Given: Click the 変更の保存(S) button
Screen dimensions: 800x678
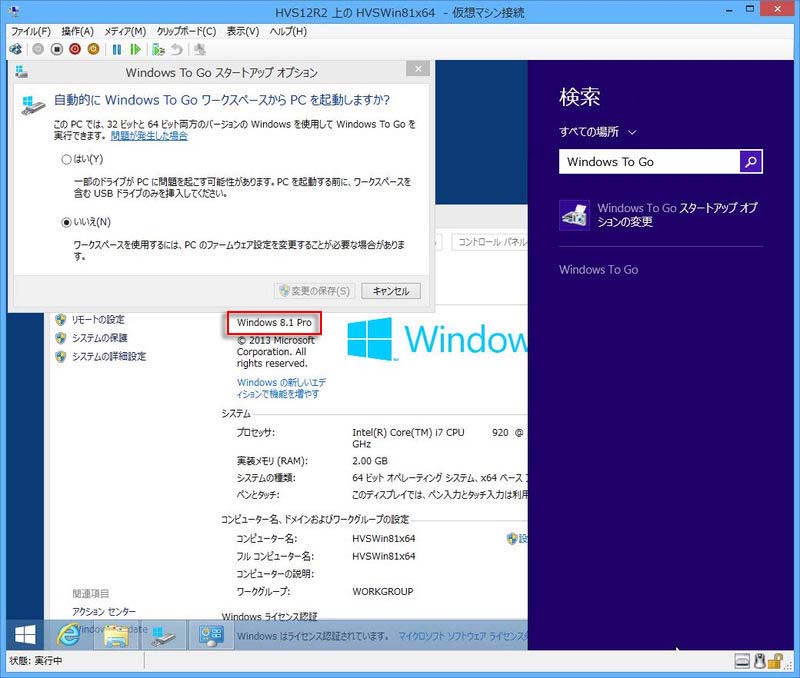Looking at the screenshot, I should [x=315, y=291].
